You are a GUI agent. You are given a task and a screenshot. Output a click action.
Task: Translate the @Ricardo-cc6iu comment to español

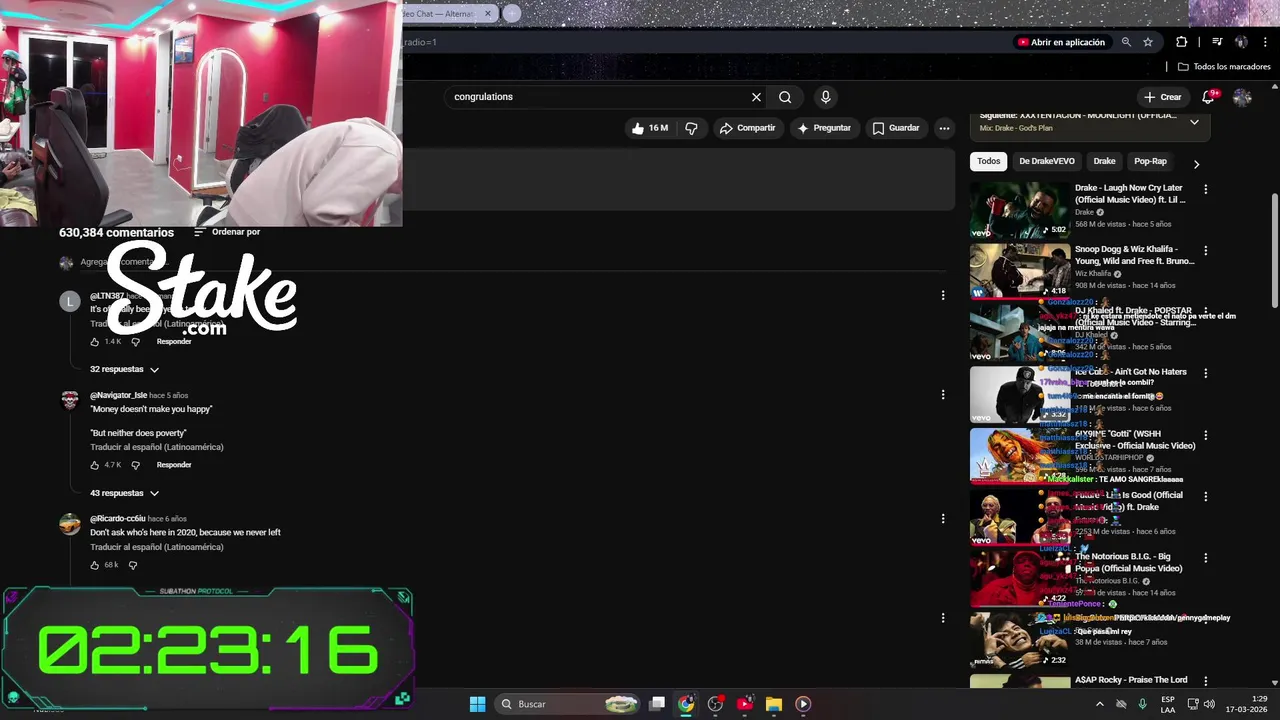coord(157,547)
